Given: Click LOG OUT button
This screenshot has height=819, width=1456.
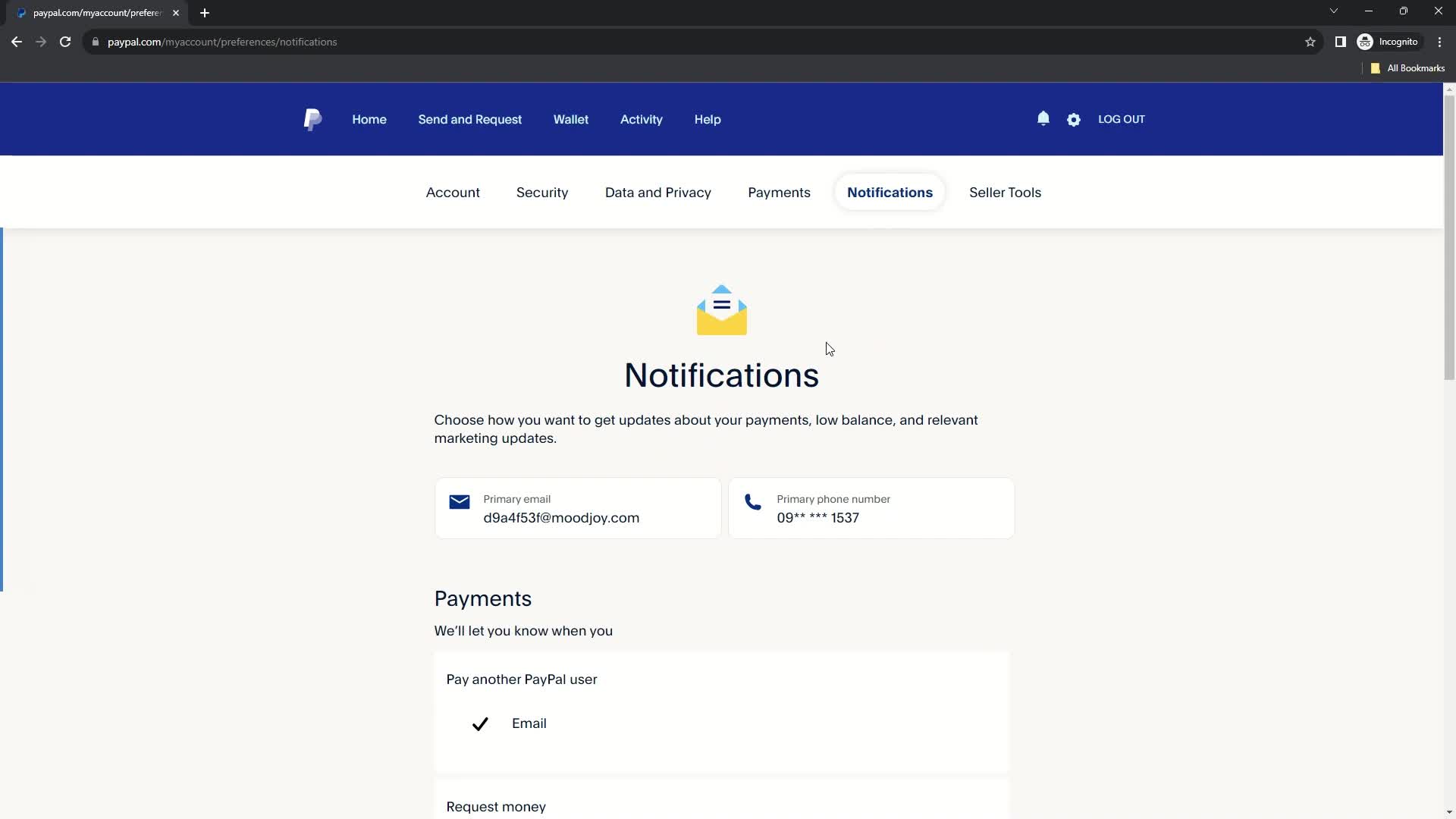Looking at the screenshot, I should [1121, 119].
